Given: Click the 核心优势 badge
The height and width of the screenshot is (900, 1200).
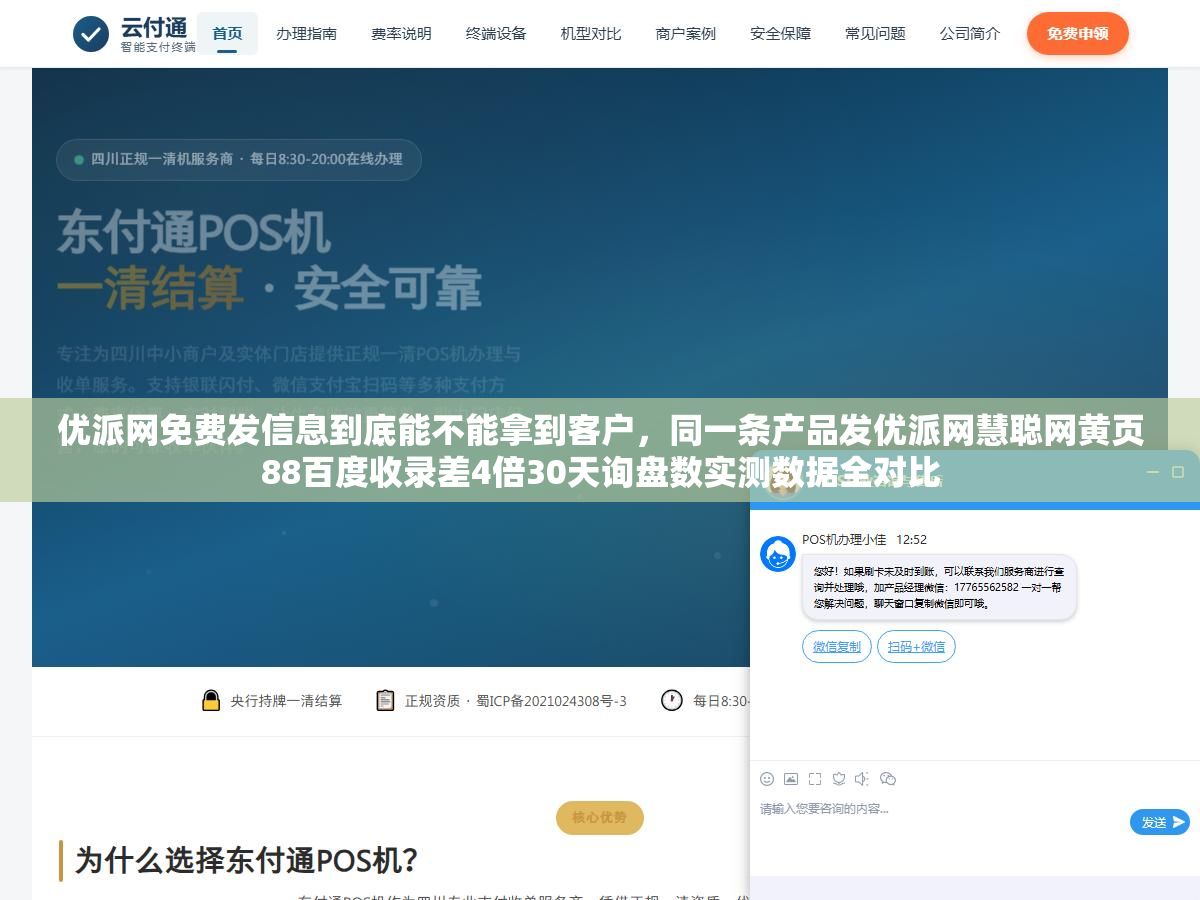Looking at the screenshot, I should coord(600,818).
